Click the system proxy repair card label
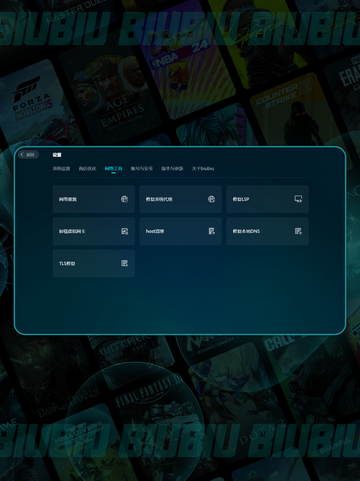360x481 pixels. coord(159,199)
